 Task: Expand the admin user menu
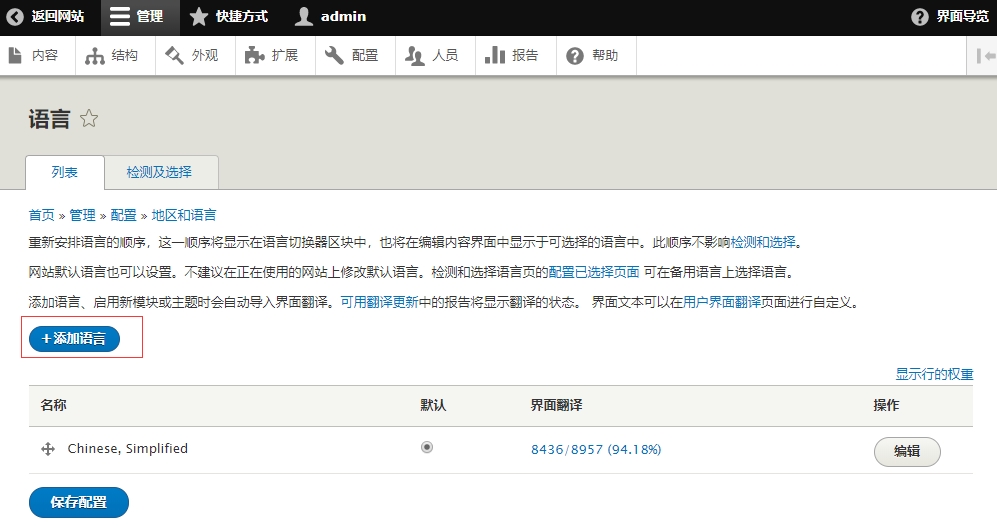tap(331, 17)
